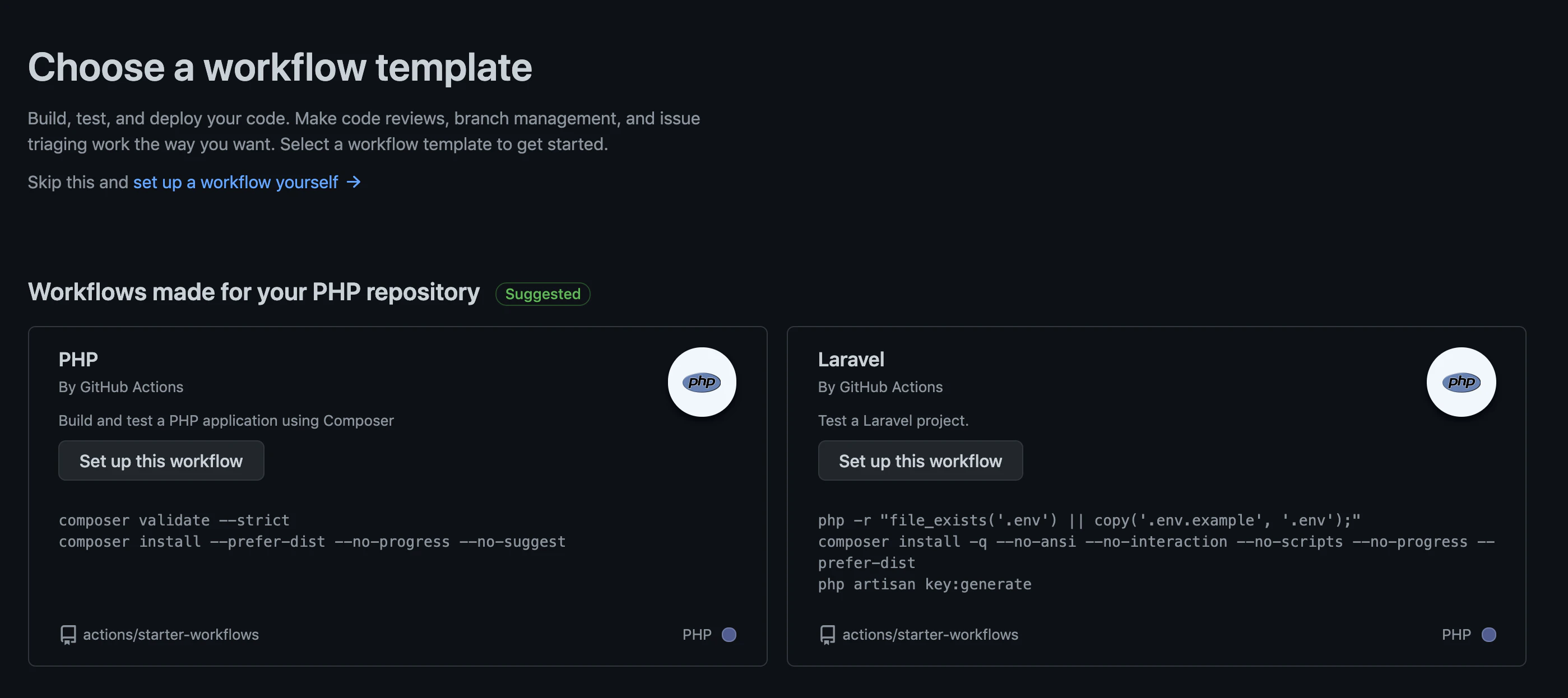Click the repository icon on the Laravel card
Viewport: 1568px width, 698px height.
click(827, 635)
